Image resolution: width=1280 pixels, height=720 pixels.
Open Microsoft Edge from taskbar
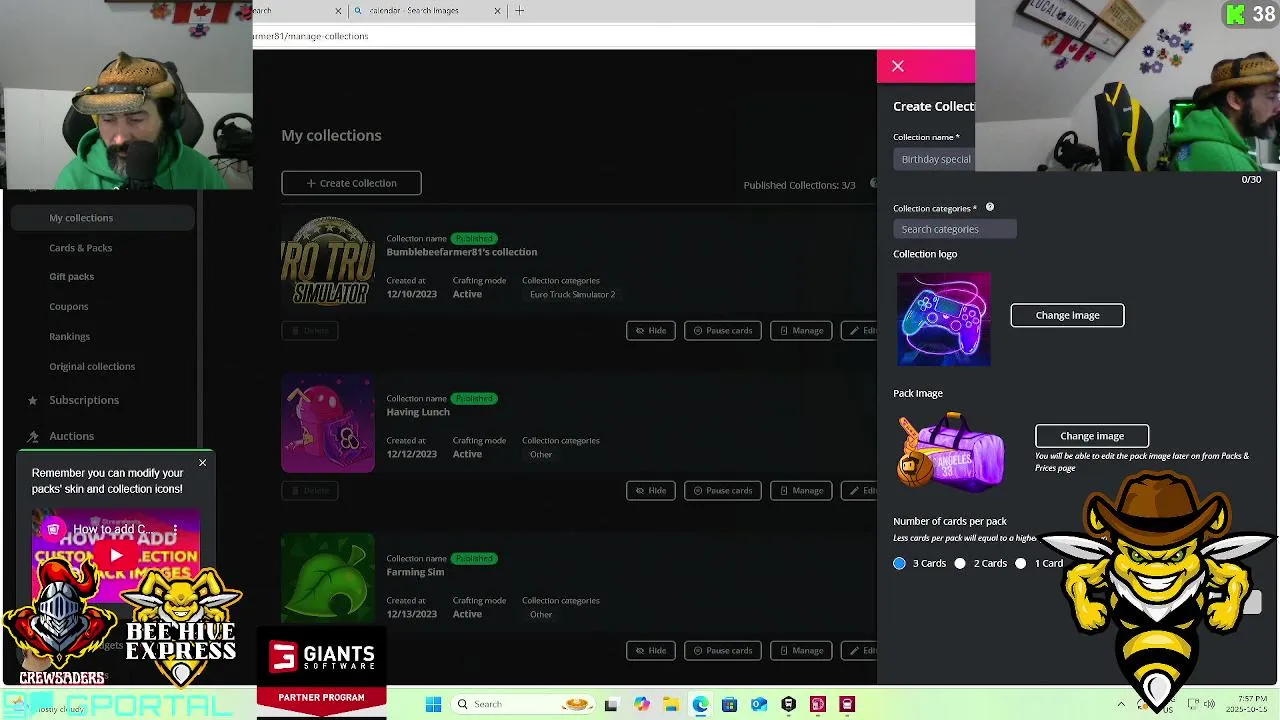700,705
